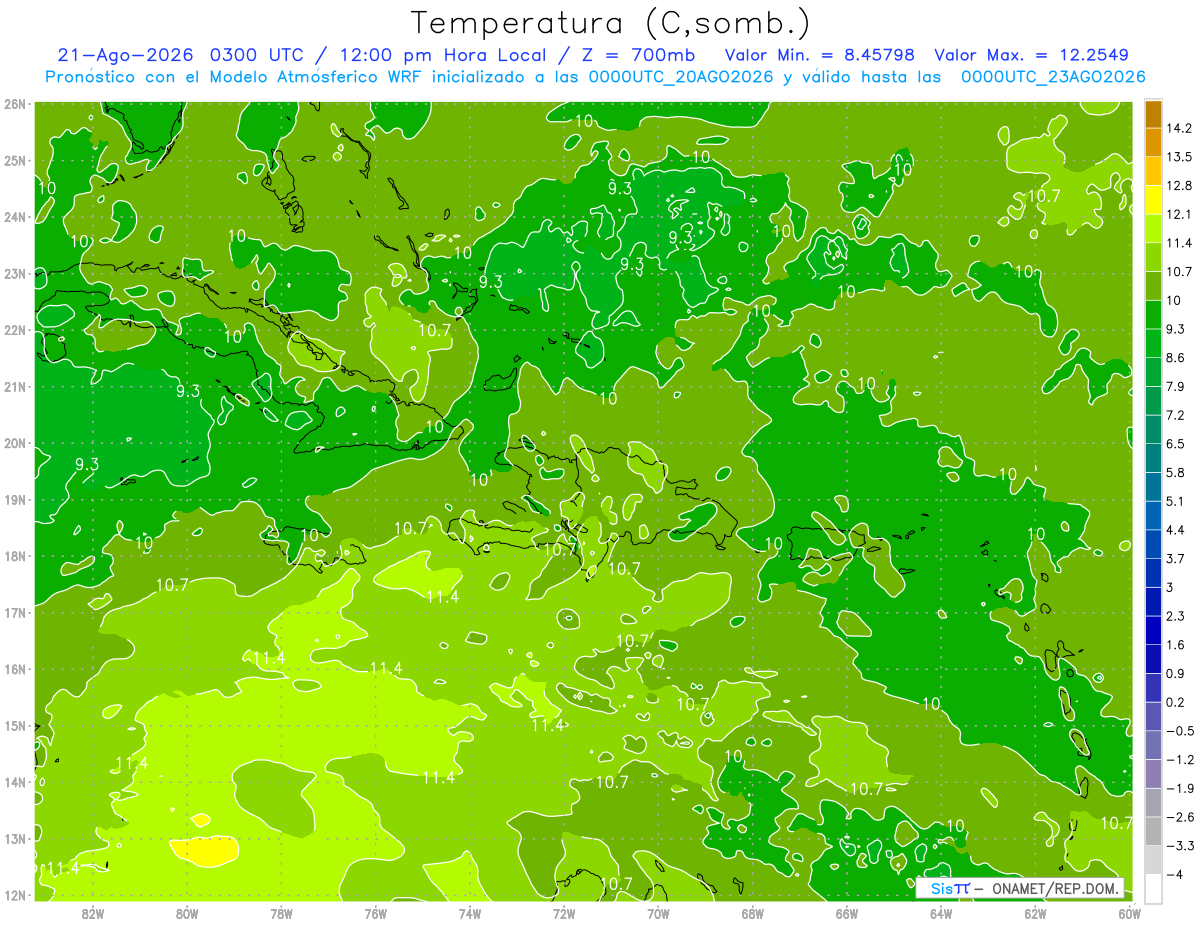This screenshot has width=1200, height=927.
Task: Click the '7.9' color scale label
Action: click(1176, 386)
